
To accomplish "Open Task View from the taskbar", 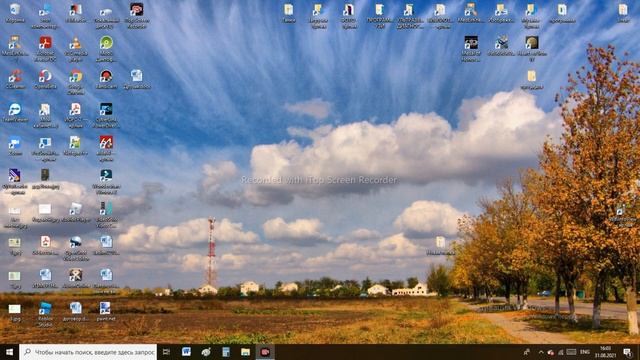I will 166,352.
